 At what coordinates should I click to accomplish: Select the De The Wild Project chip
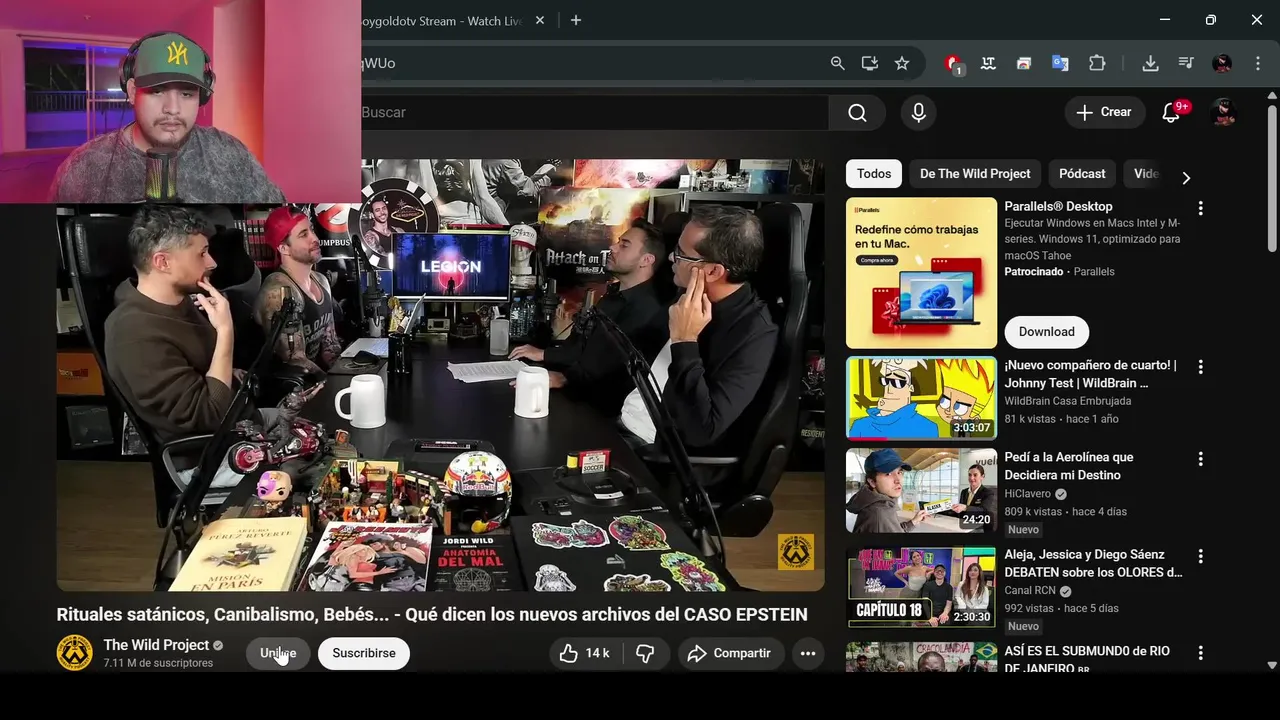click(x=975, y=174)
